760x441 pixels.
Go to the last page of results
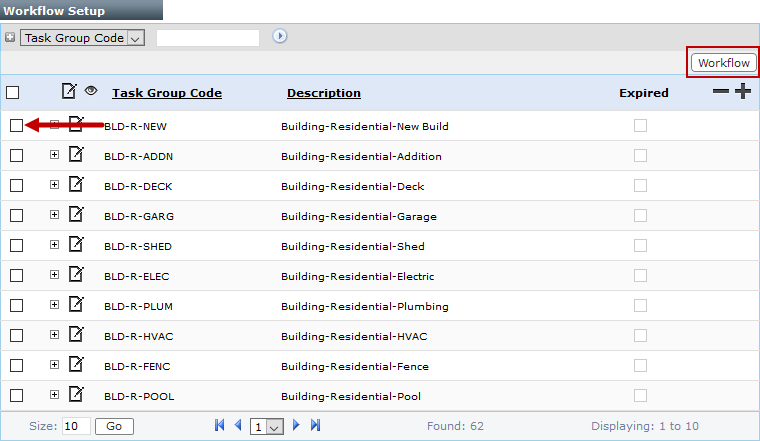click(x=315, y=426)
